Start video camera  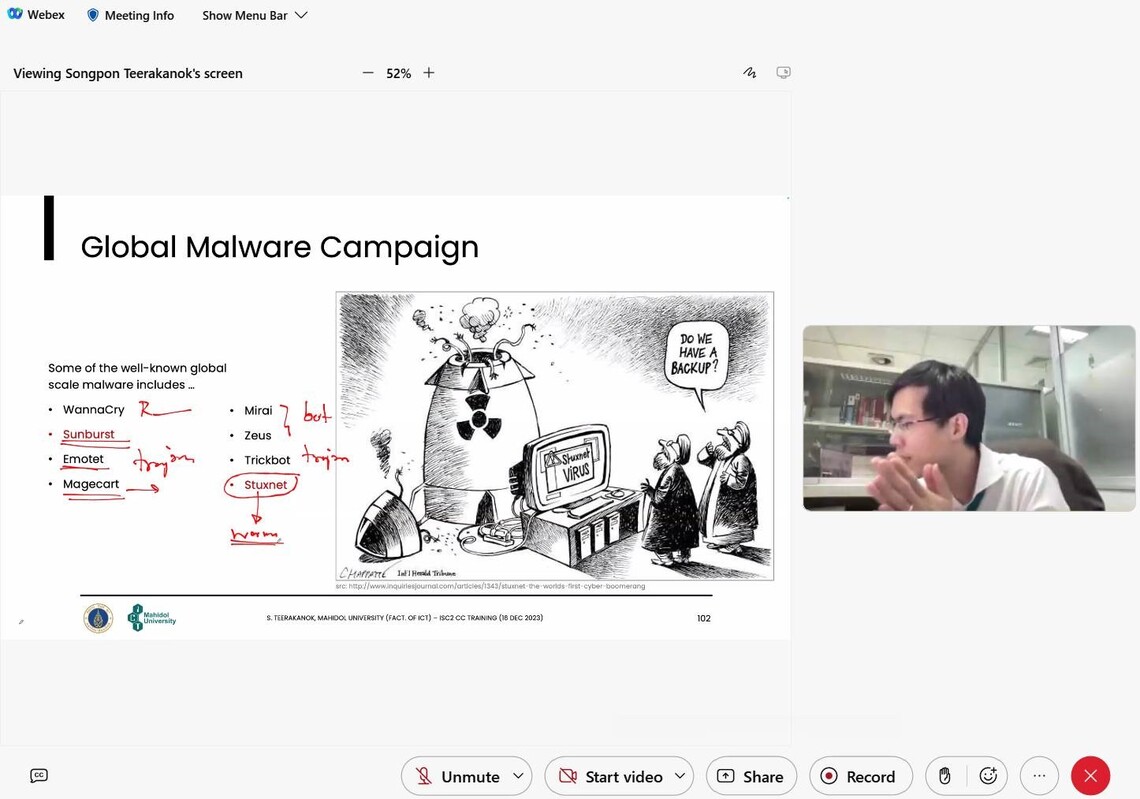point(611,776)
